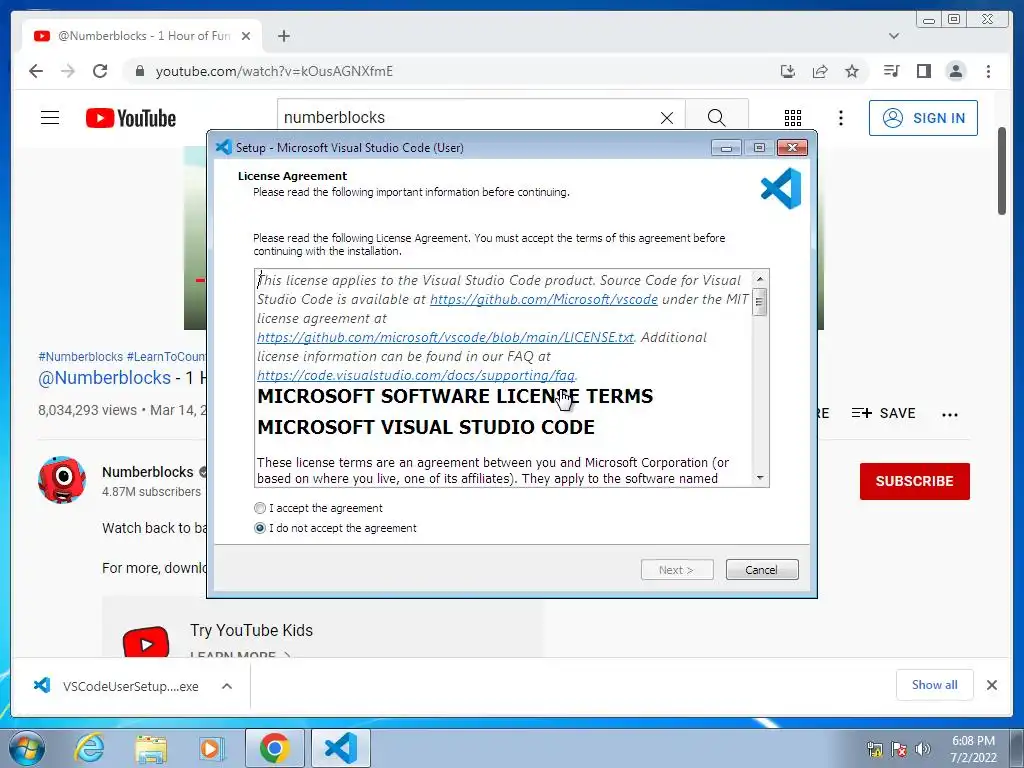
Task: Close the Chrome downloads bar
Action: coord(991,684)
